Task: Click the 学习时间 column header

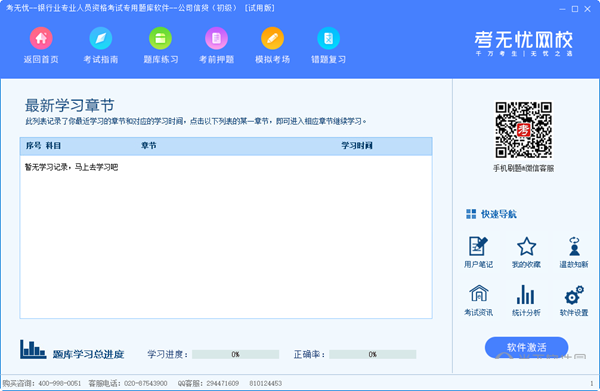Action: click(x=357, y=146)
